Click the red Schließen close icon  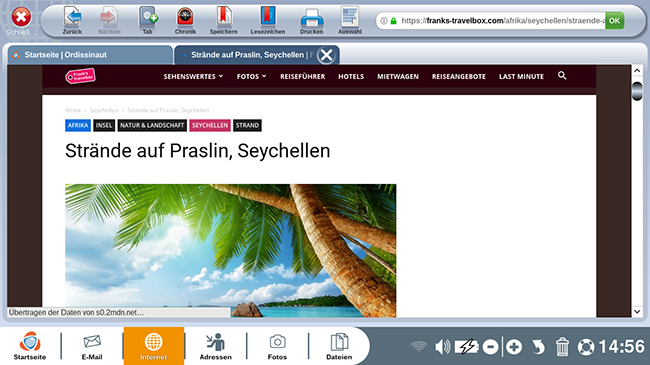(x=21, y=17)
